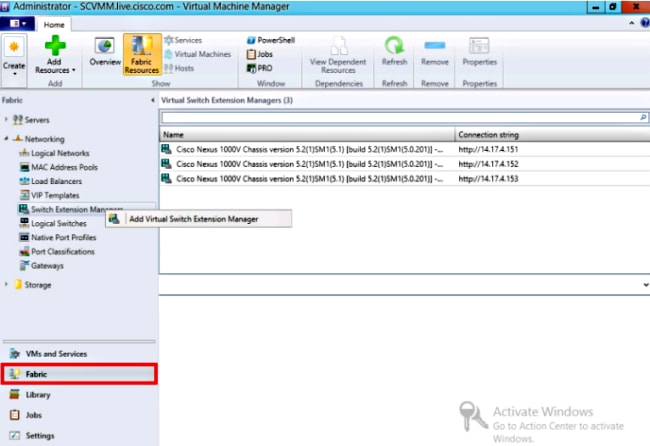The height and width of the screenshot is (446, 650).
Task: Open Native Port Profiles node
Action: tap(58, 238)
